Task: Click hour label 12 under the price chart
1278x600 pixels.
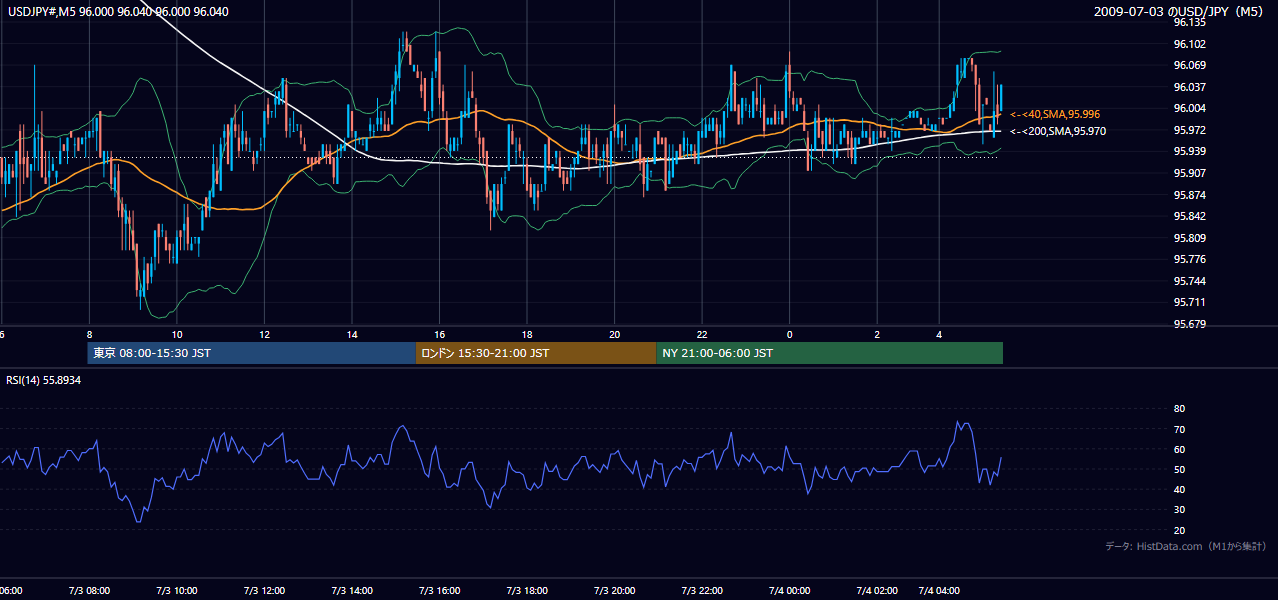Action: [x=264, y=334]
